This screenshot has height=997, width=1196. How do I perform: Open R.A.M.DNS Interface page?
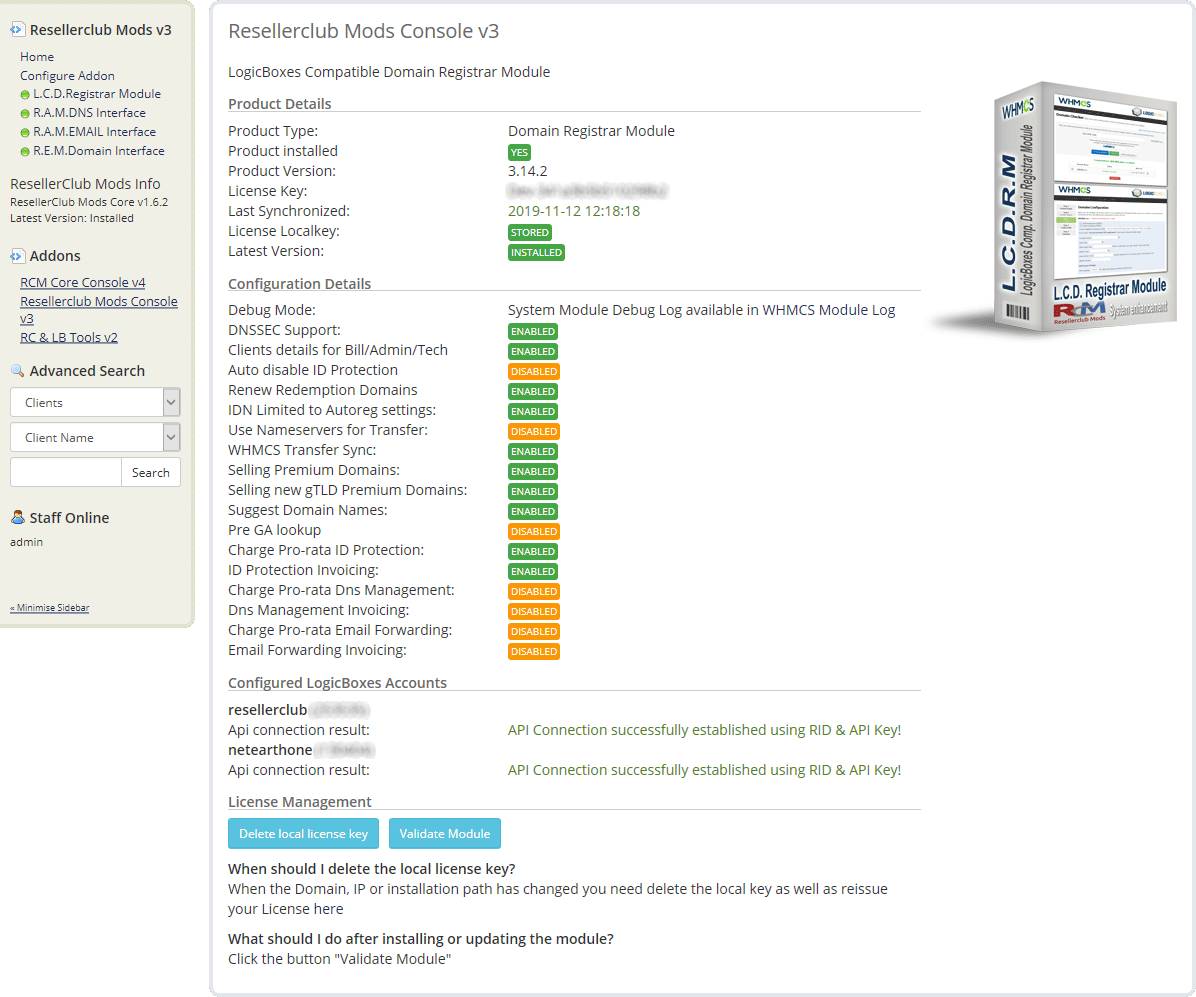click(89, 113)
